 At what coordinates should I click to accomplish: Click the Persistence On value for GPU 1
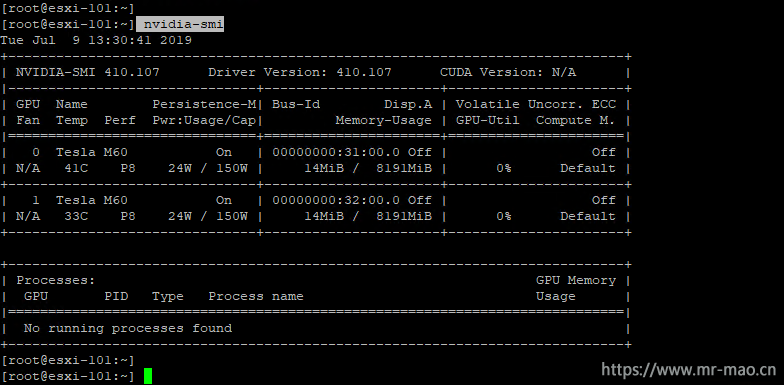pyautogui.click(x=224, y=200)
